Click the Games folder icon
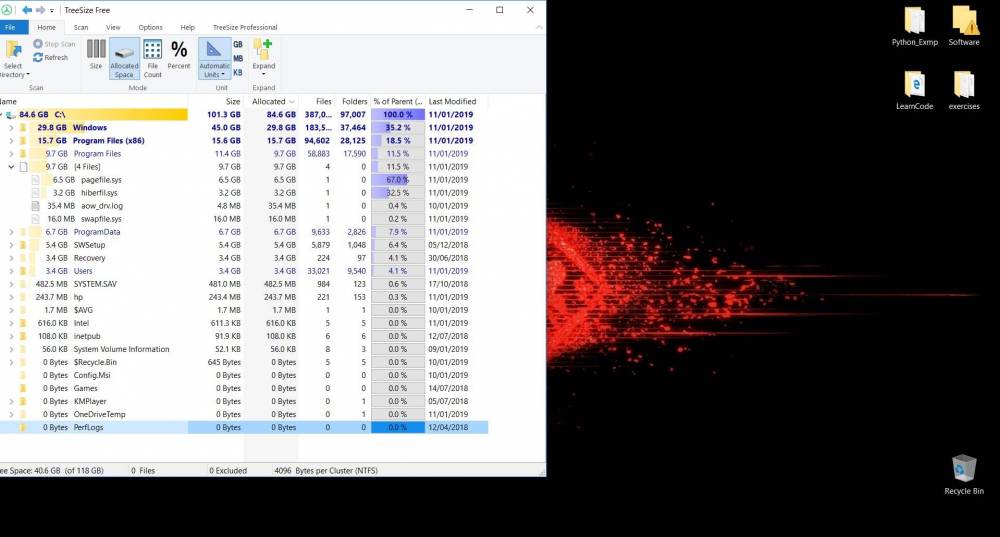The height and width of the screenshot is (537, 1000). coord(23,388)
